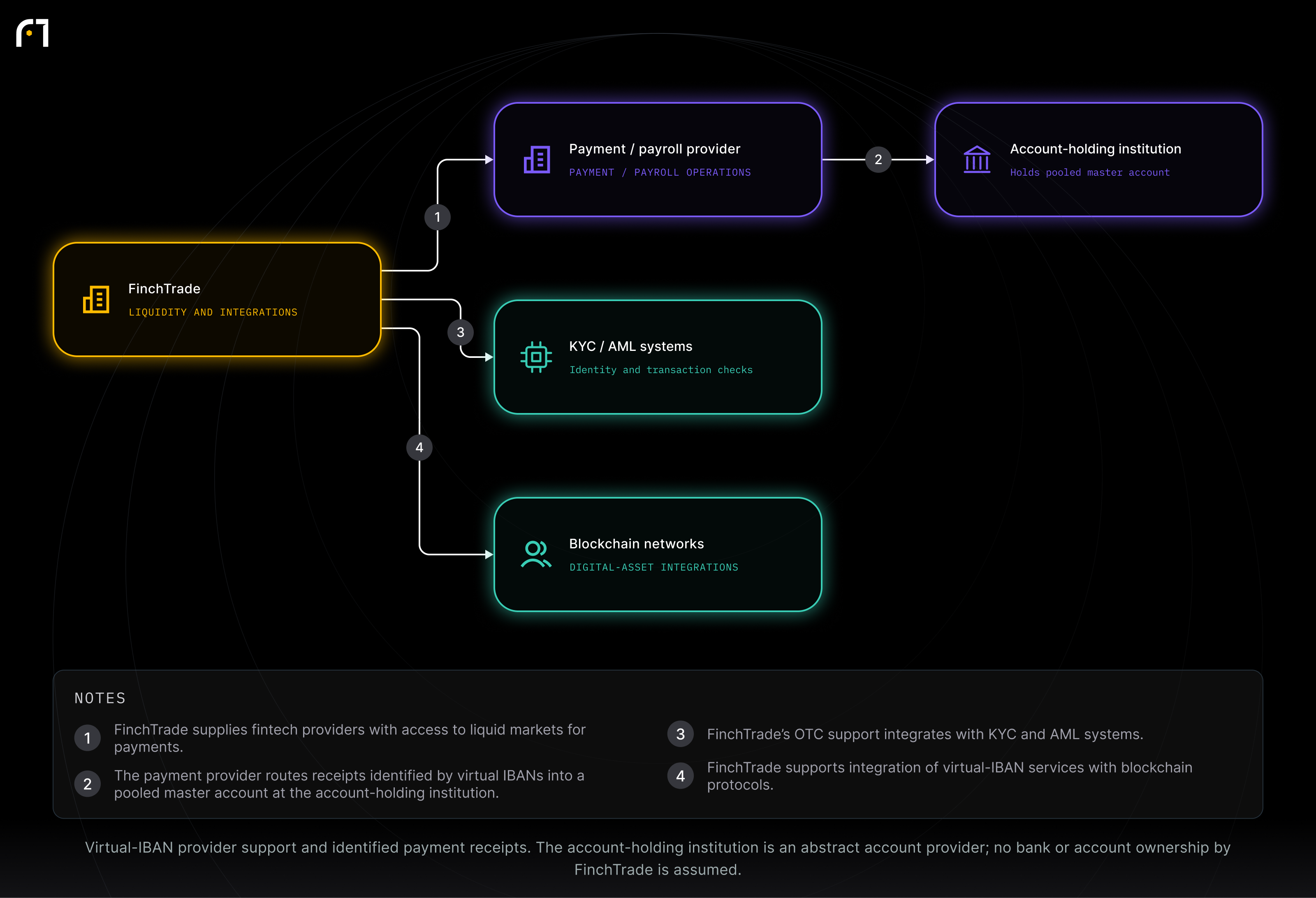This screenshot has height=898, width=1316.
Task: Click the Account-holding institution title
Action: point(1096,149)
